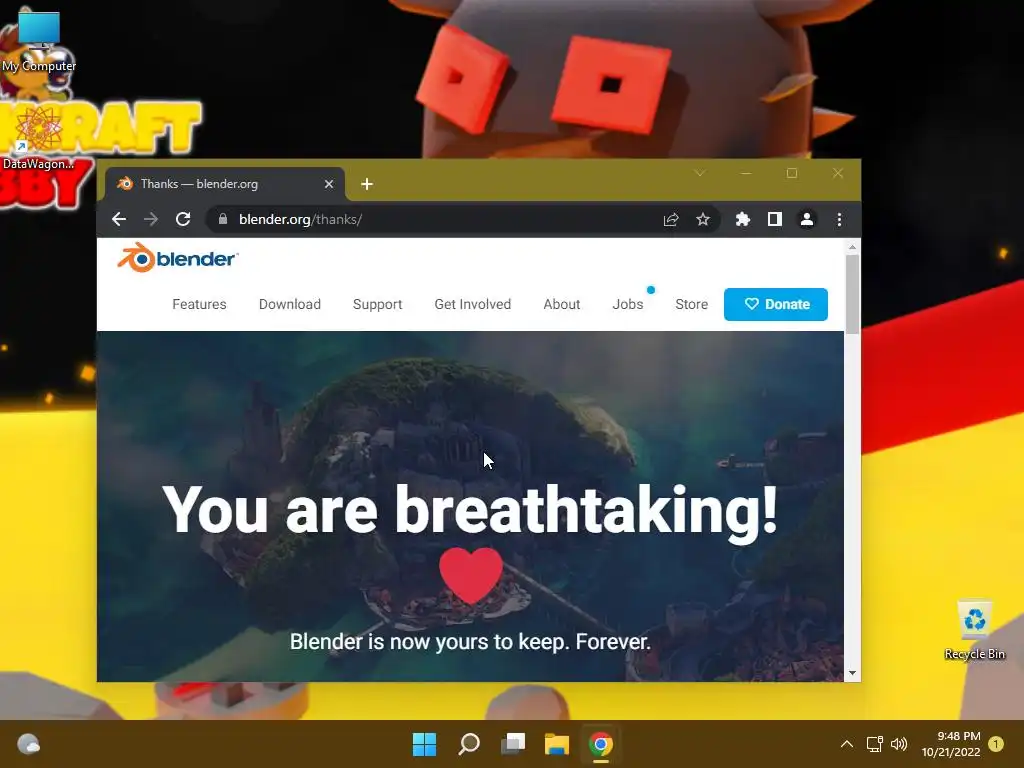The image size is (1024, 768).
Task: Open the About menu item
Action: [562, 304]
